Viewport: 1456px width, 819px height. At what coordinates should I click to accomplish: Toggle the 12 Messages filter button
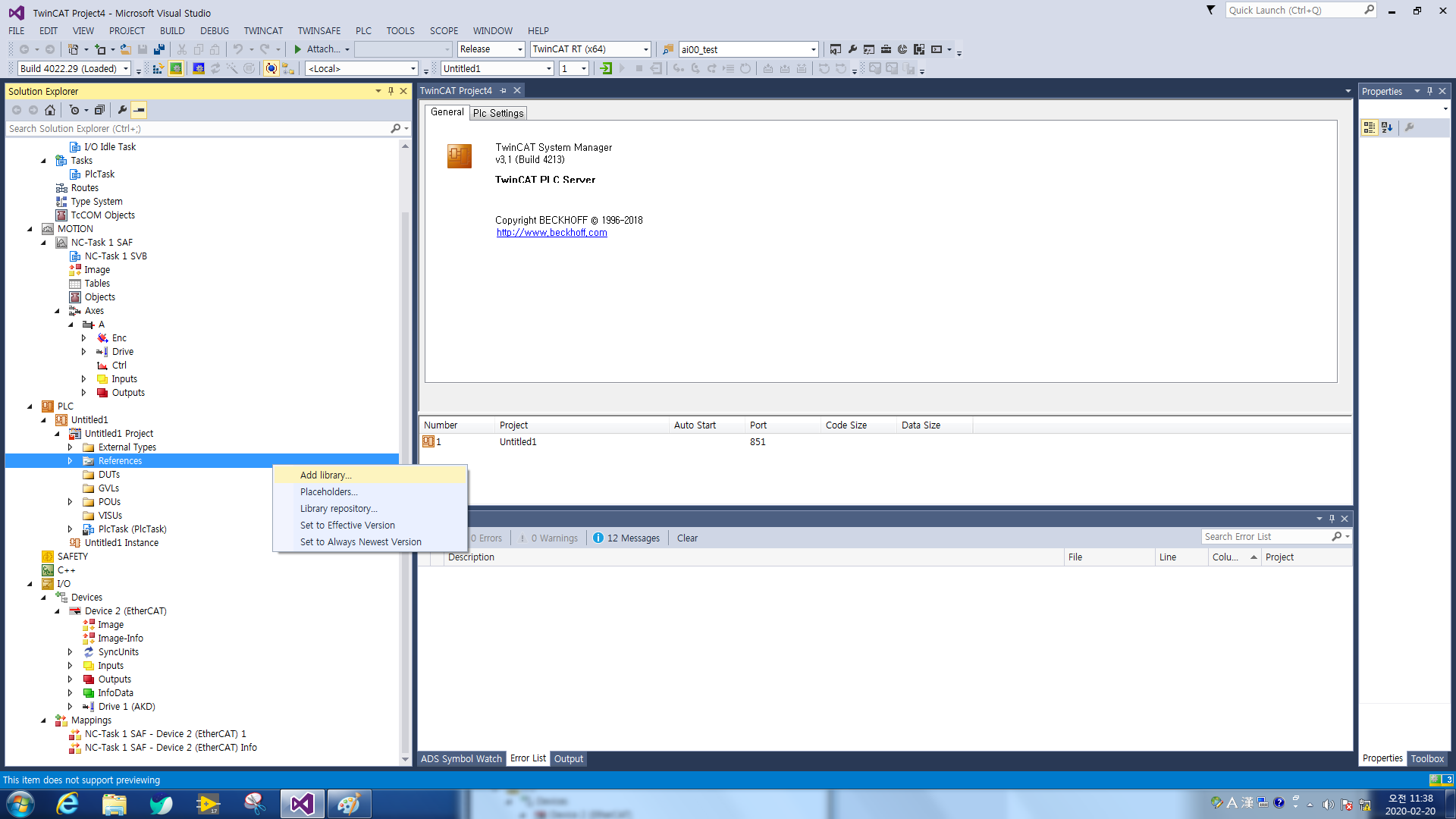[x=626, y=538]
